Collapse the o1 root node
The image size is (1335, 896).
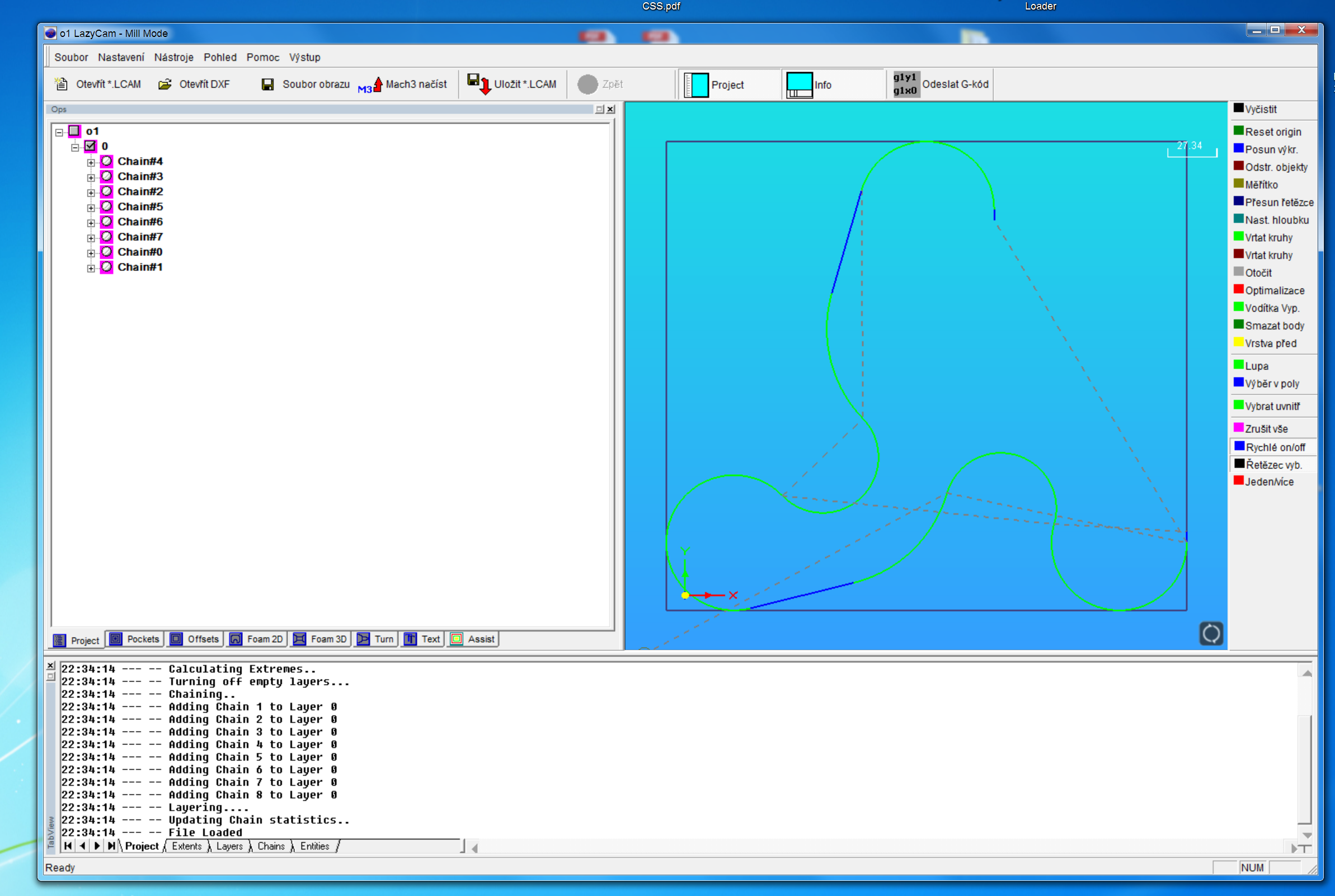59,132
